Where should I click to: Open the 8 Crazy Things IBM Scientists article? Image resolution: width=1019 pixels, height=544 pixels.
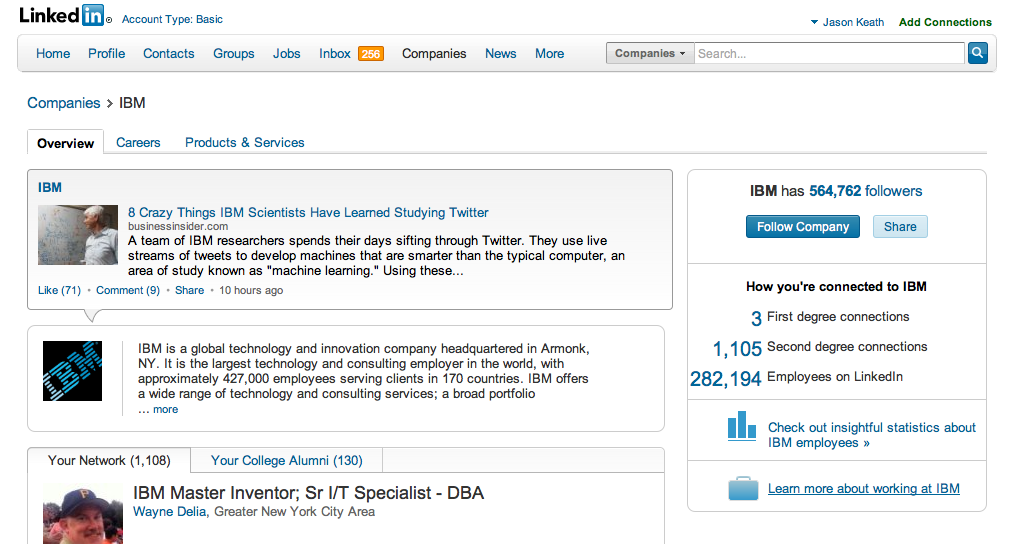308,213
